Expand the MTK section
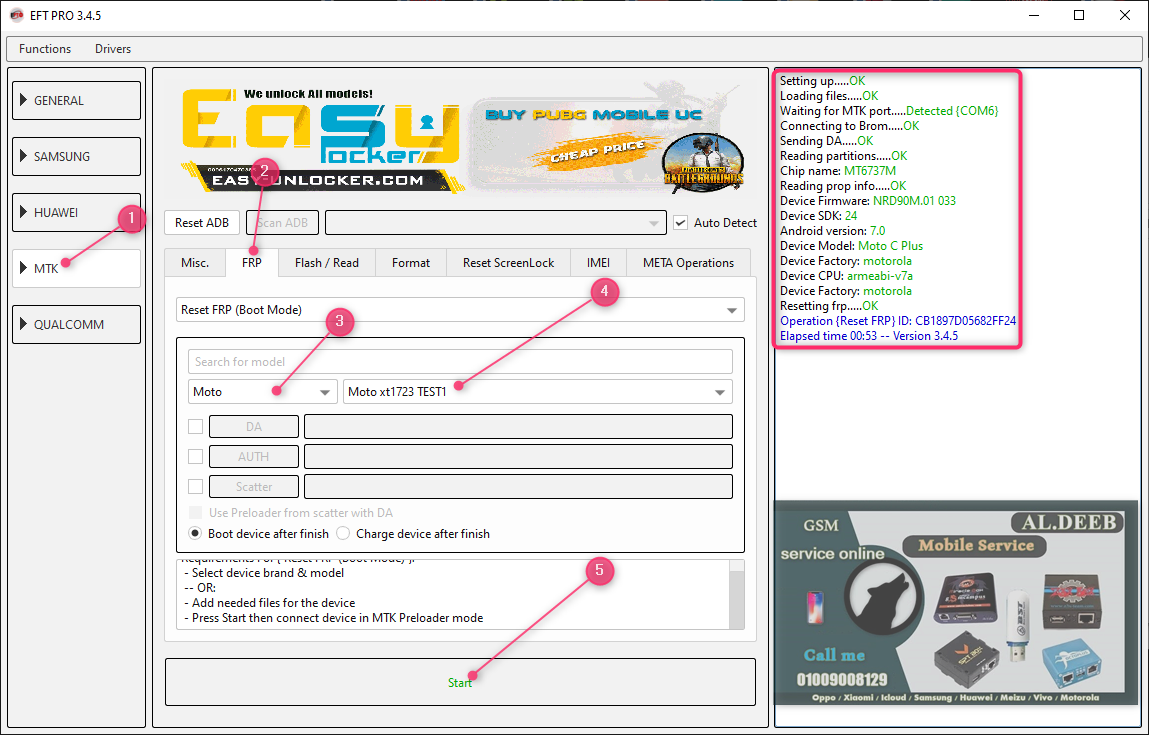This screenshot has width=1149, height=735. 76,268
